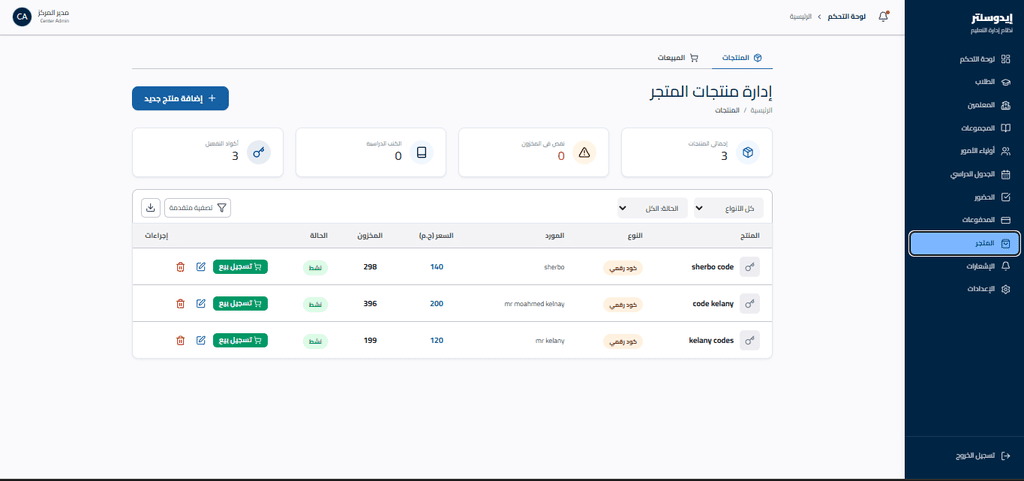
Task: Click الرئيسية in the top header breadcrumb
Action: 801,18
